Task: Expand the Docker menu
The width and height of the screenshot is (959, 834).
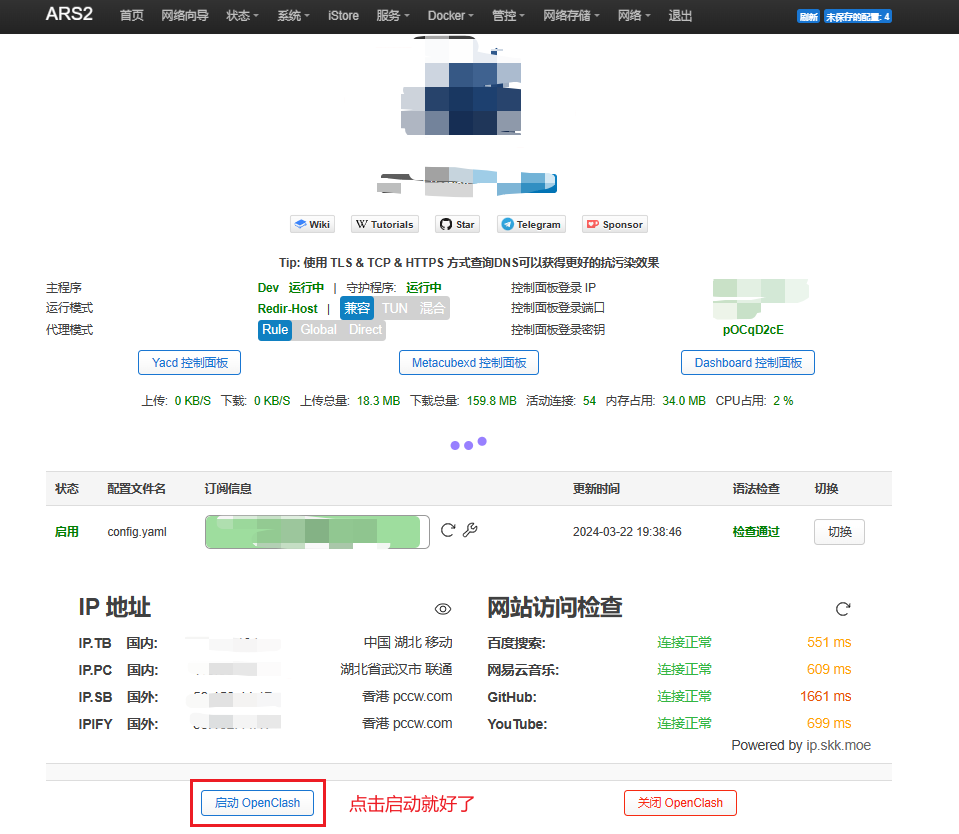Action: click(x=450, y=16)
